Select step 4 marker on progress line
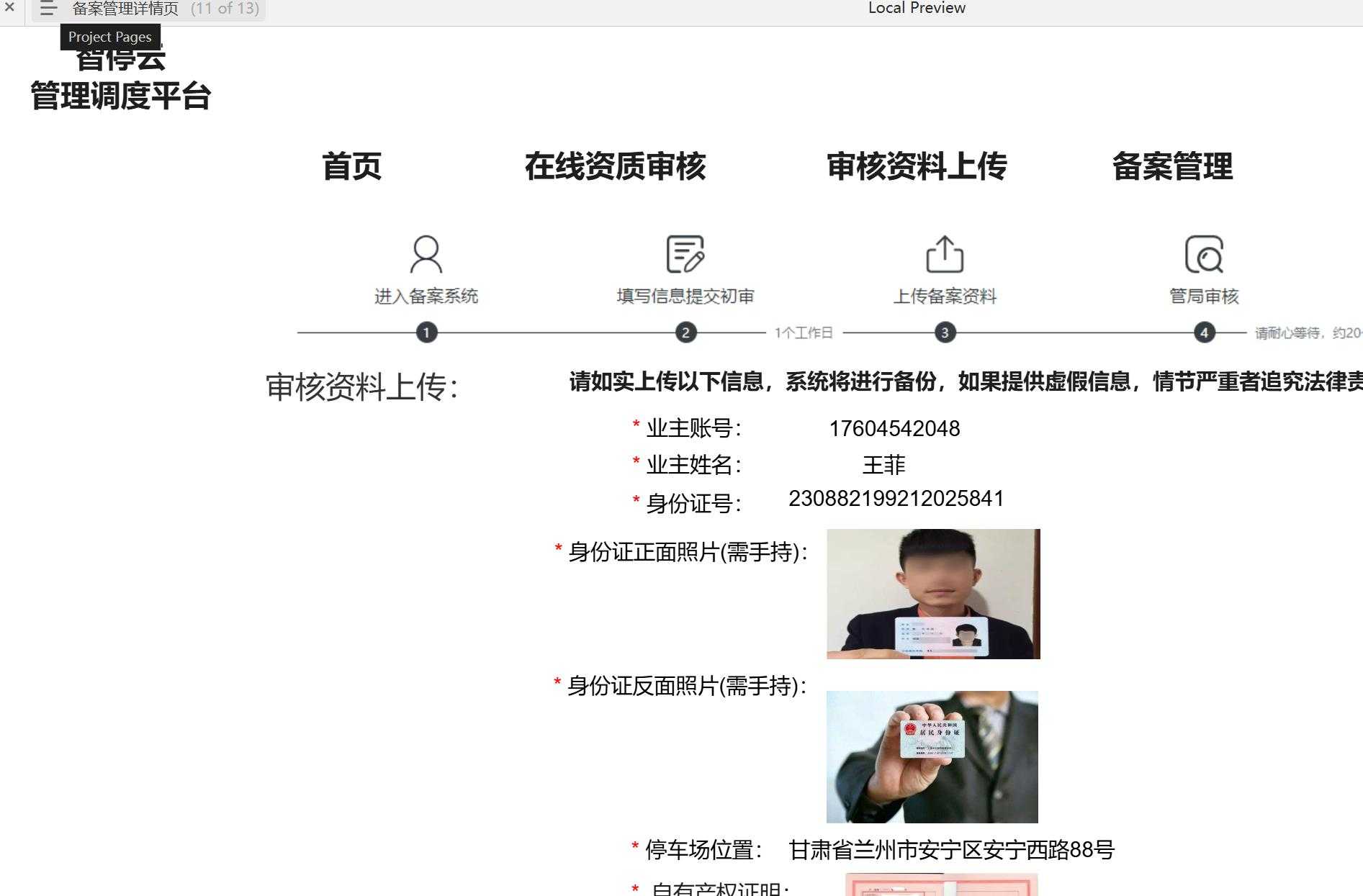This screenshot has height=896, width=1363. tap(1205, 332)
